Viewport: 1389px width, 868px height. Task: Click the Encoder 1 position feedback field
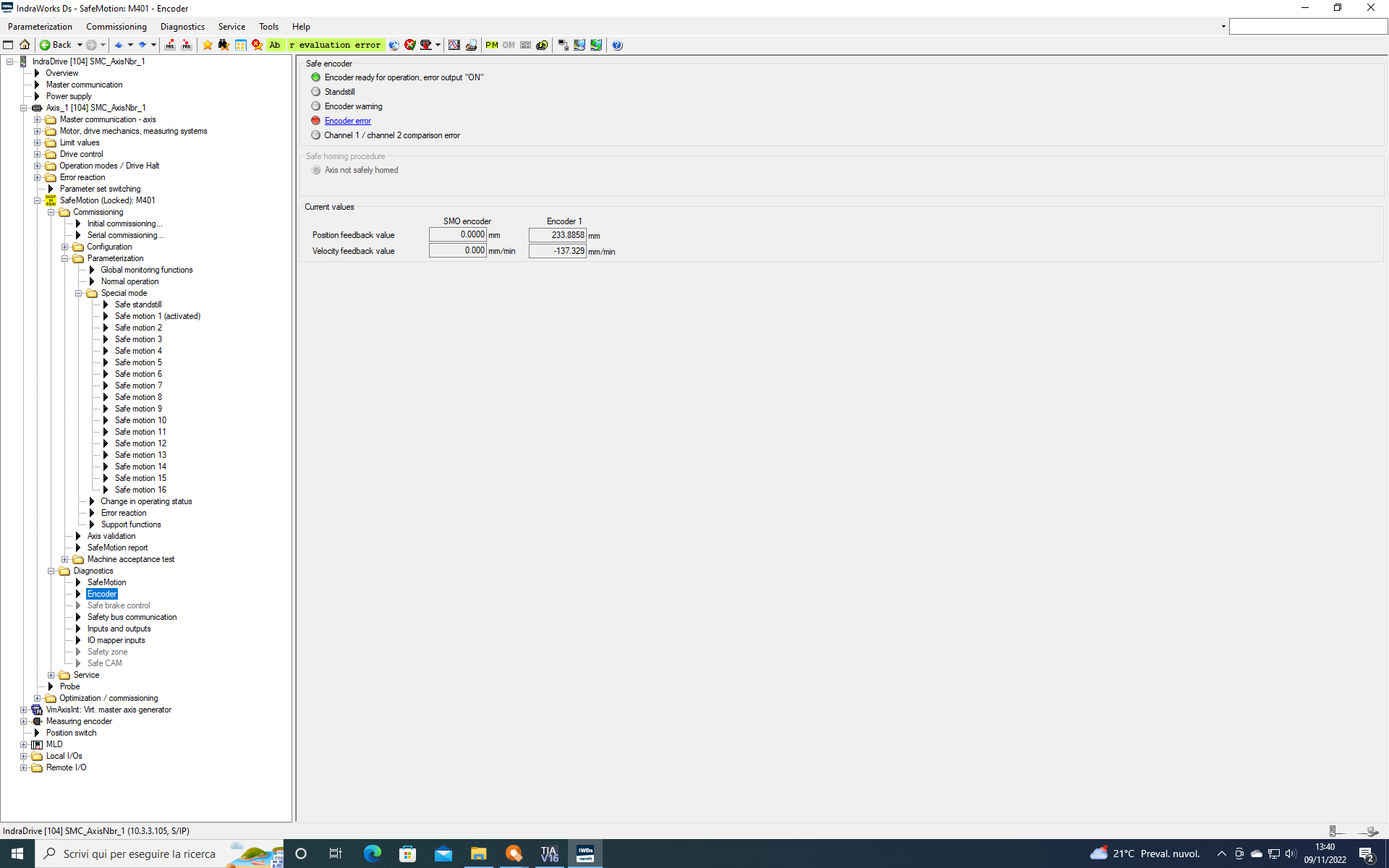(x=557, y=235)
